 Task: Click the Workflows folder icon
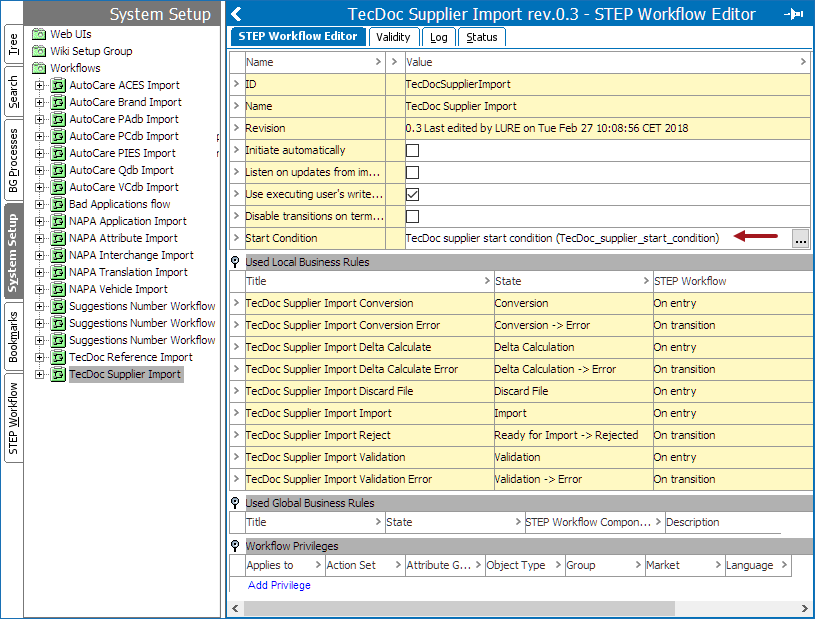coord(39,68)
